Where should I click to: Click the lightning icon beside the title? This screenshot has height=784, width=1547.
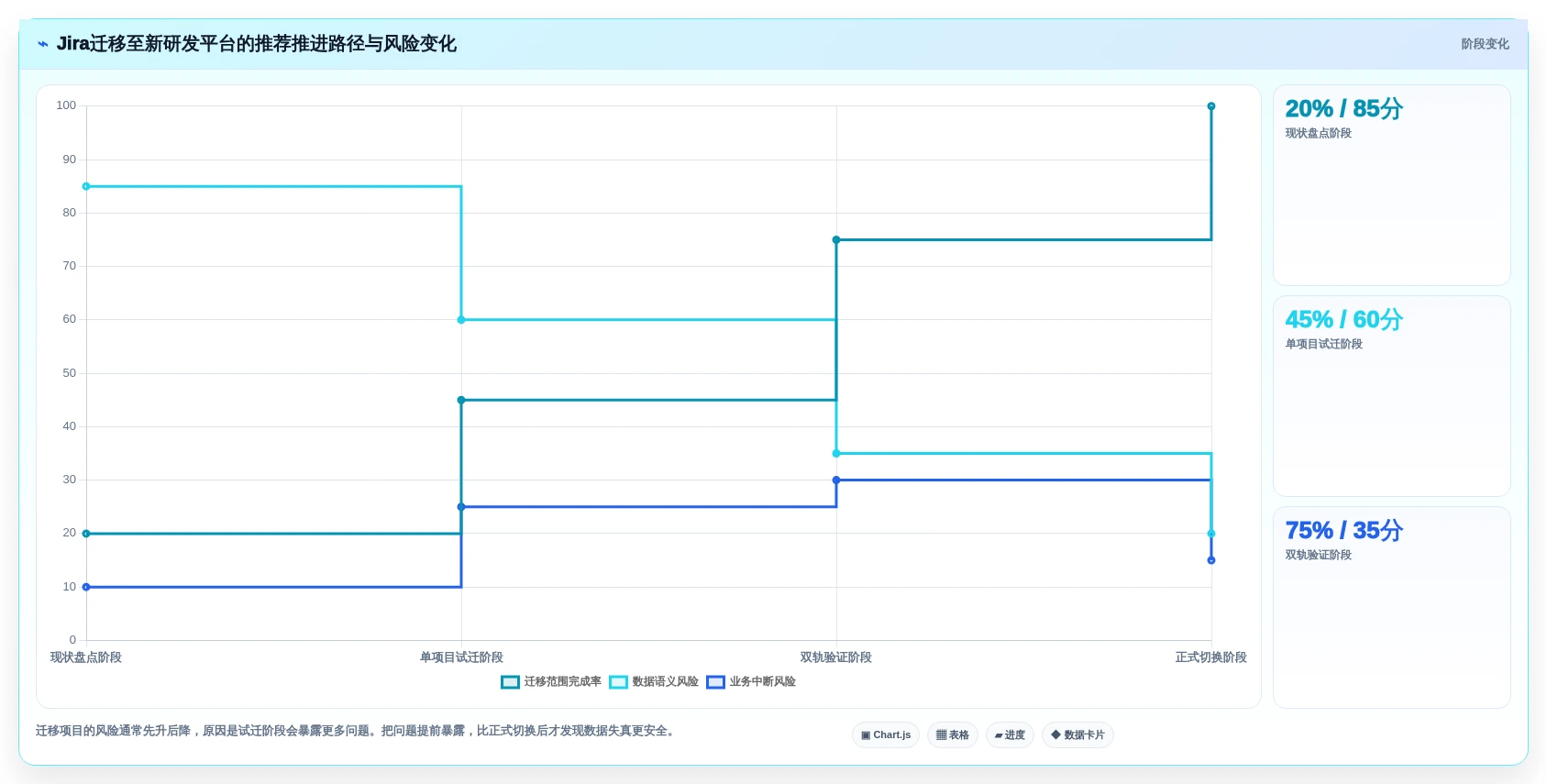coord(43,44)
